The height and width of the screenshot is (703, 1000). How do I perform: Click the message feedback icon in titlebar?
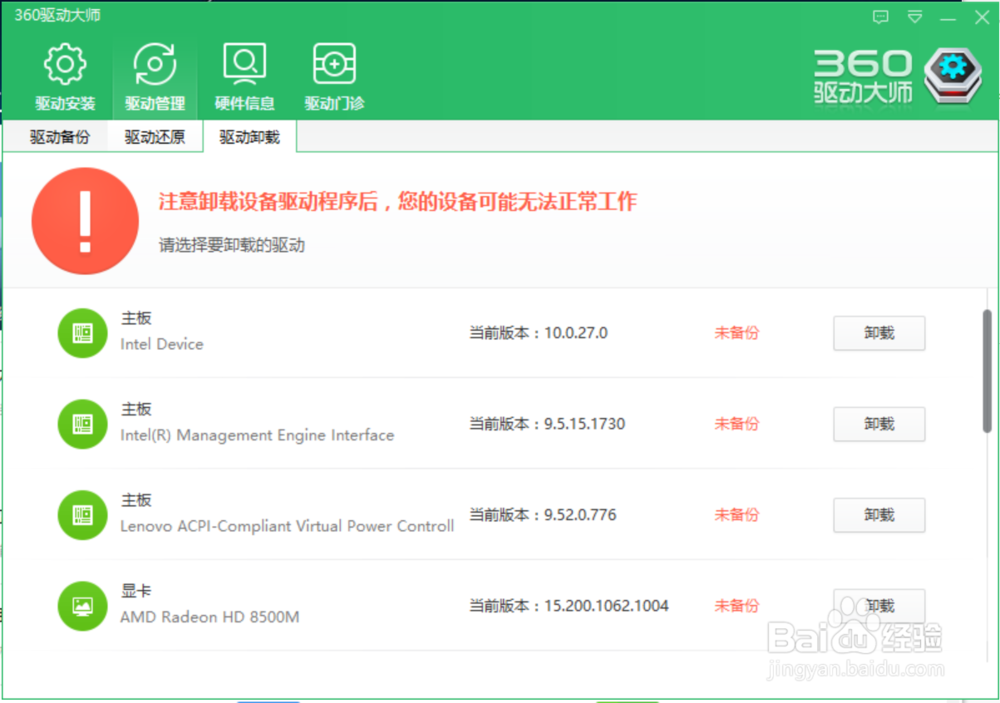pyautogui.click(x=880, y=17)
